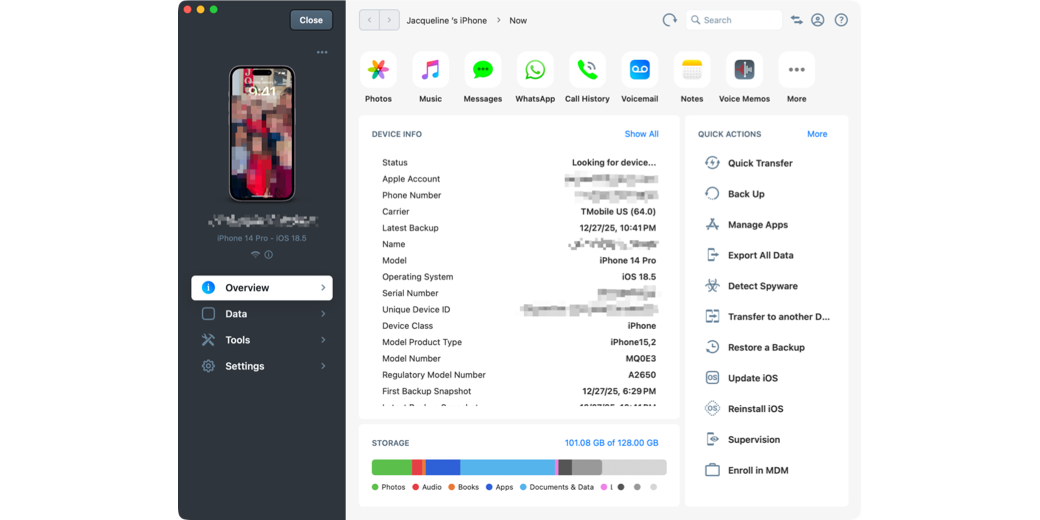1040x520 pixels.
Task: Expand the Settings sidebar section
Action: pos(262,366)
